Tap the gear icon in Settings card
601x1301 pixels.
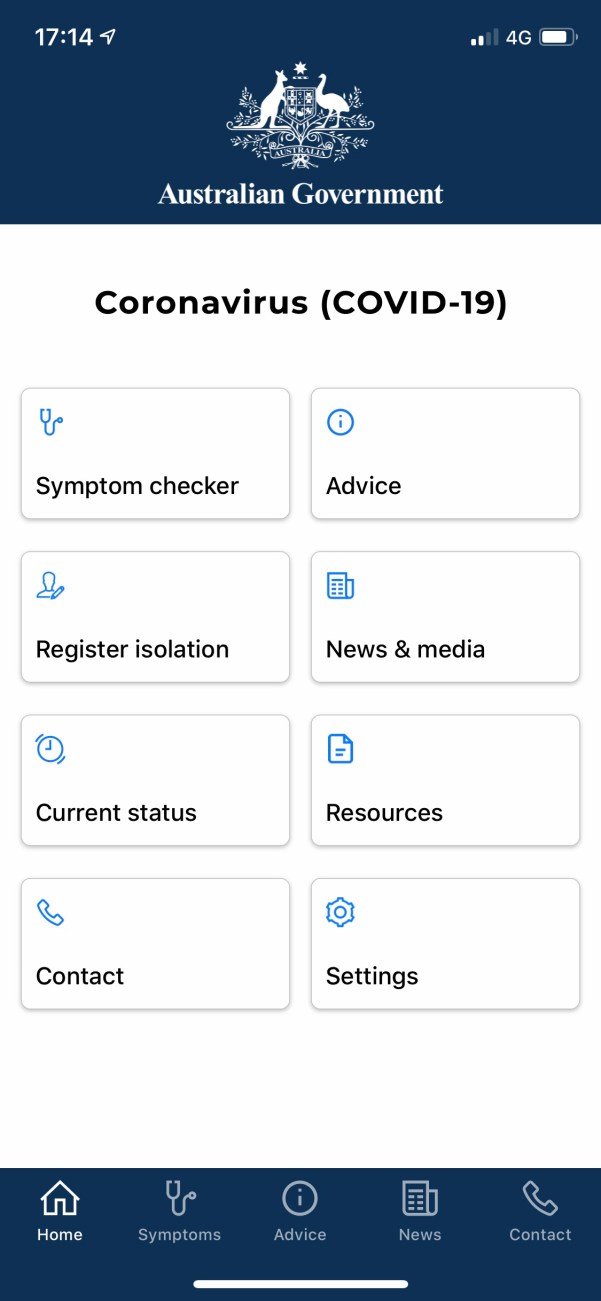tap(341, 912)
